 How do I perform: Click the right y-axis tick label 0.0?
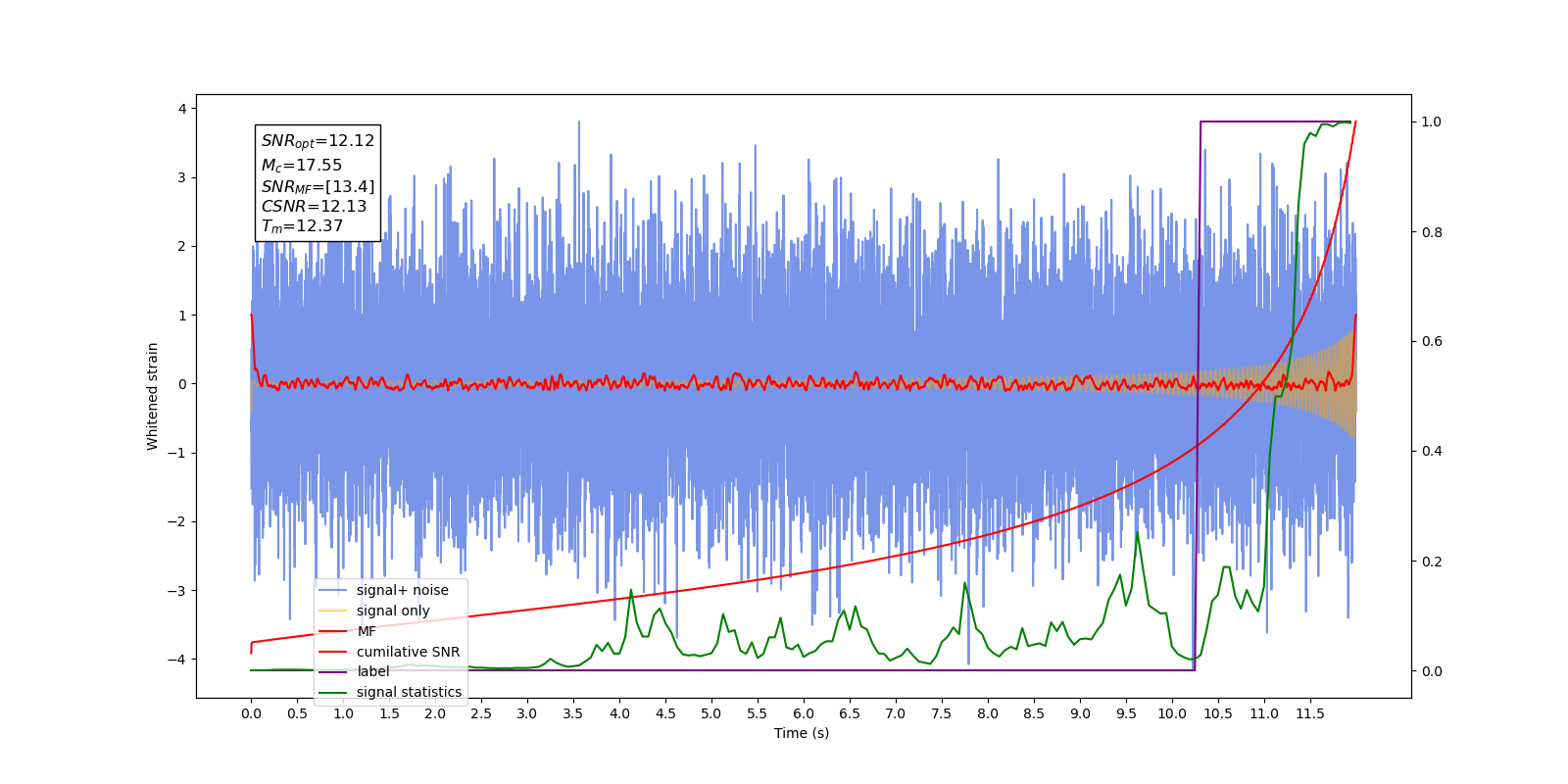click(1432, 671)
